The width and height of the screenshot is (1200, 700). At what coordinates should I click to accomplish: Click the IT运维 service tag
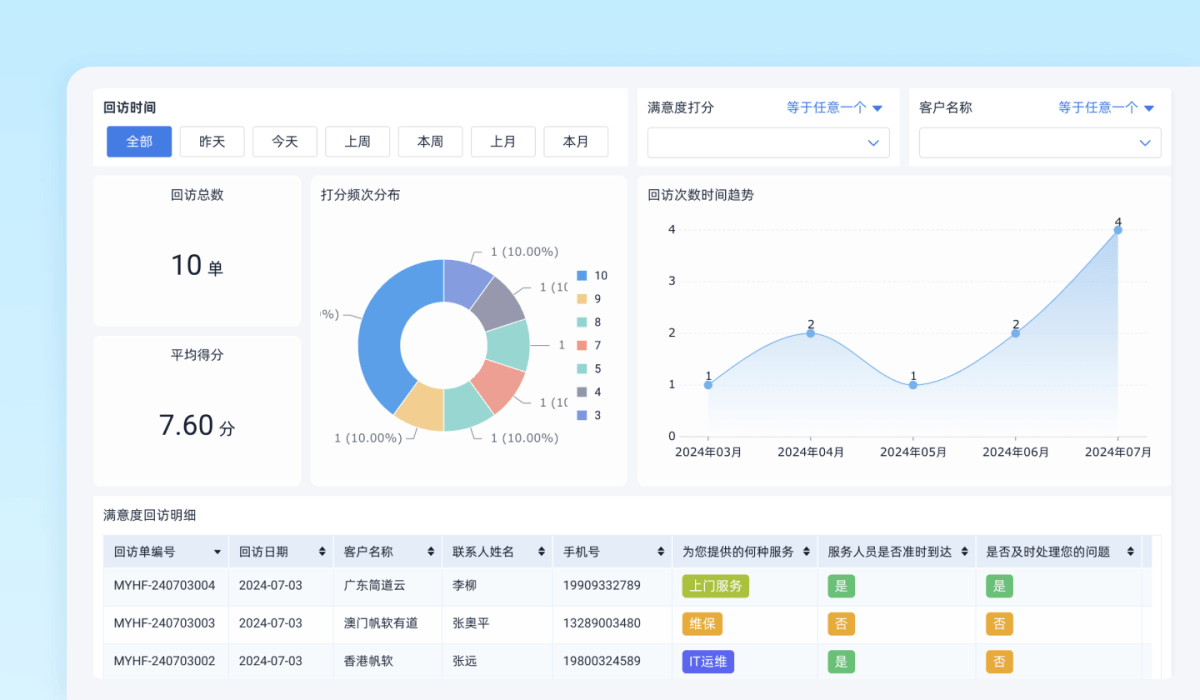click(709, 662)
